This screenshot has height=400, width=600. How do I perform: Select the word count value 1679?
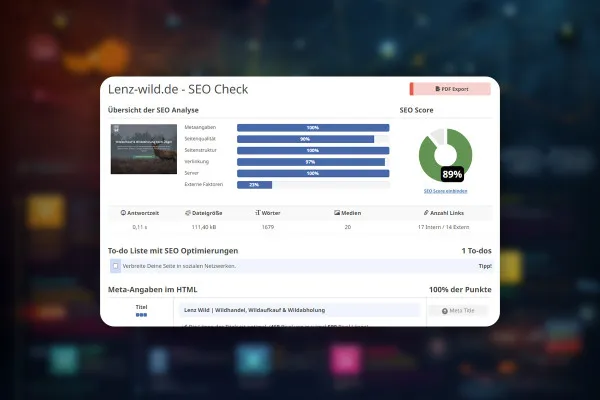pyautogui.click(x=268, y=227)
